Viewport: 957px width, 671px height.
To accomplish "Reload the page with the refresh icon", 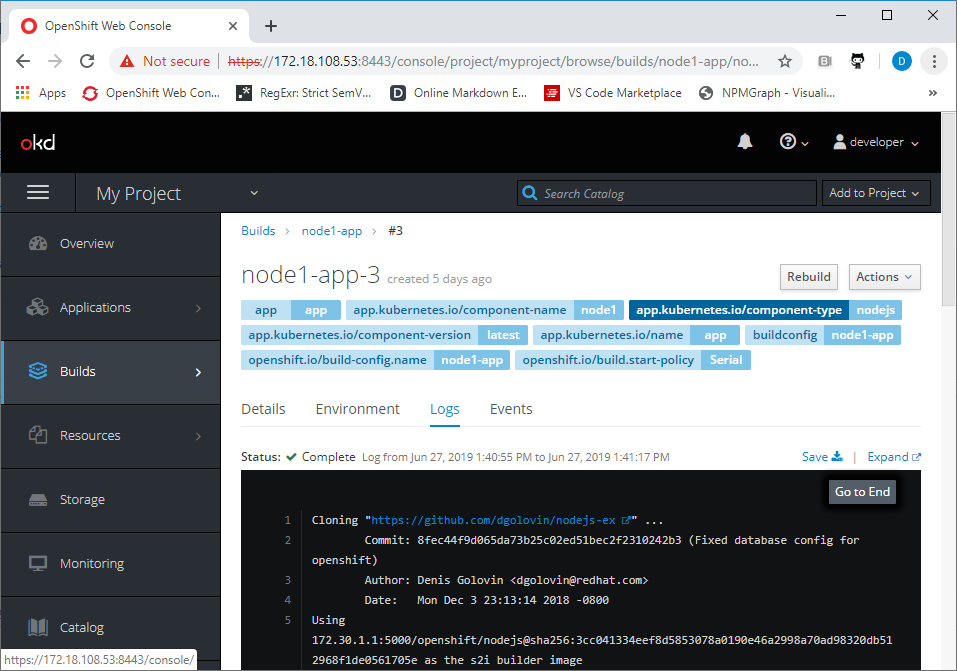I will point(89,60).
